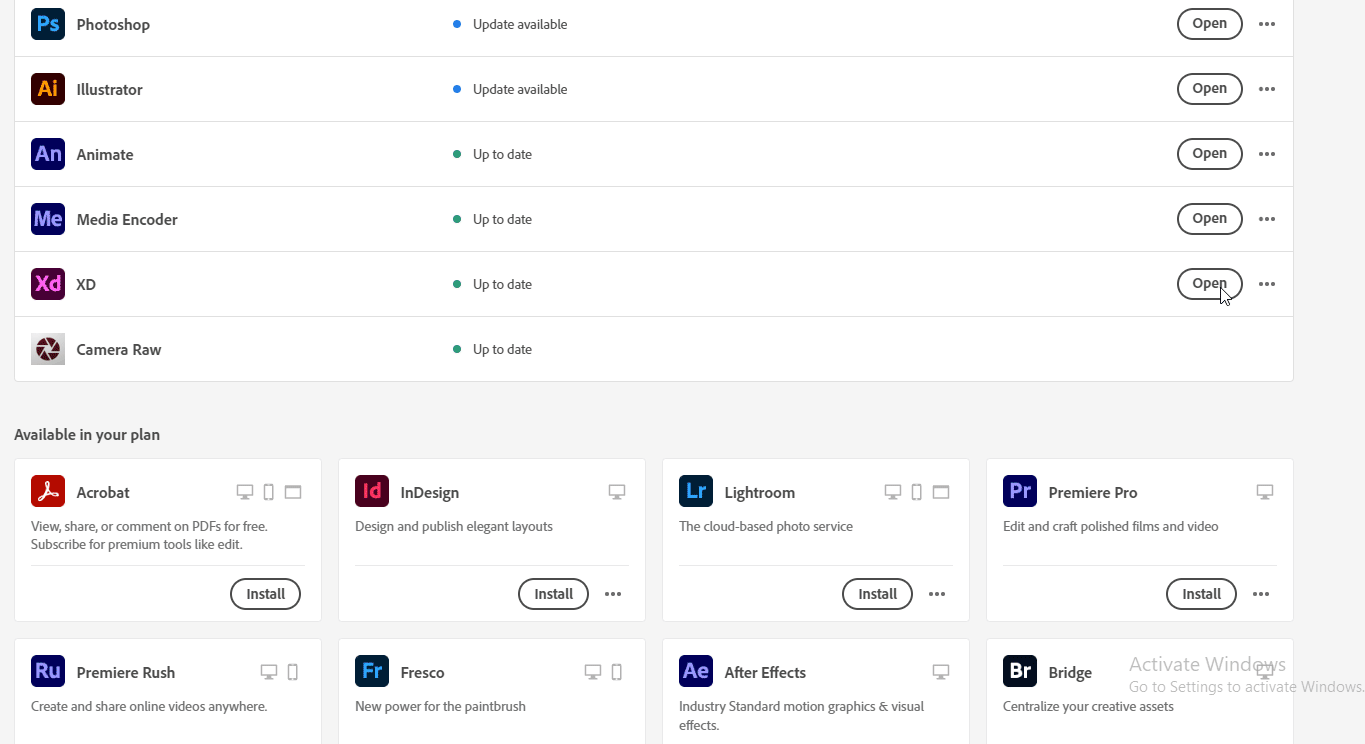This screenshot has height=744, width=1365.
Task: Open XD with its Open button
Action: click(1210, 284)
